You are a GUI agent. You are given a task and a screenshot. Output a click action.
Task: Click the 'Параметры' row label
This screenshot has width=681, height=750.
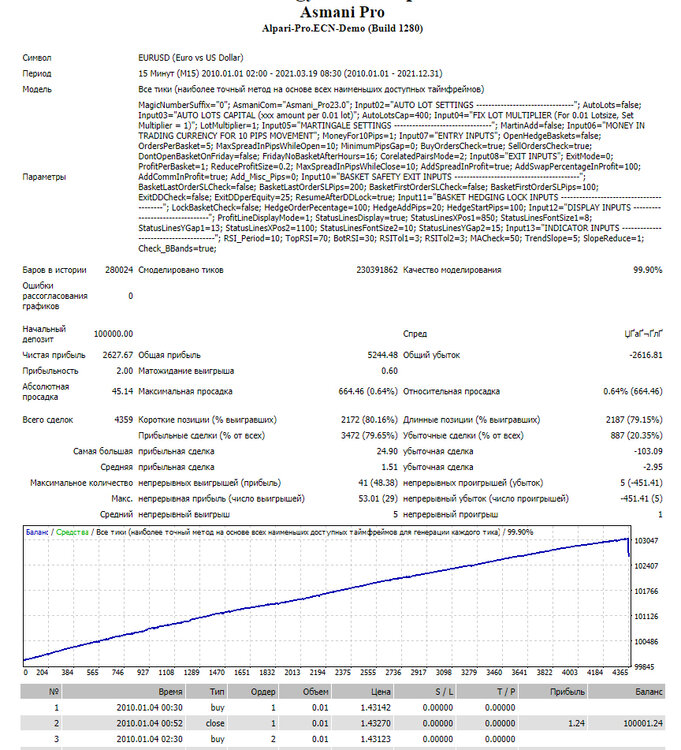point(44,177)
